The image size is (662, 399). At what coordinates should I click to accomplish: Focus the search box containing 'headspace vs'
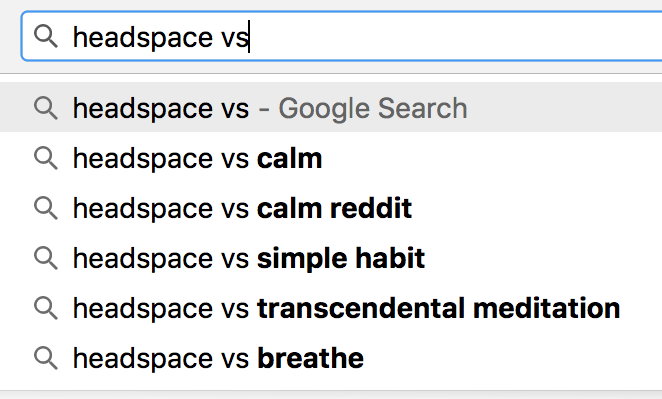342,36
